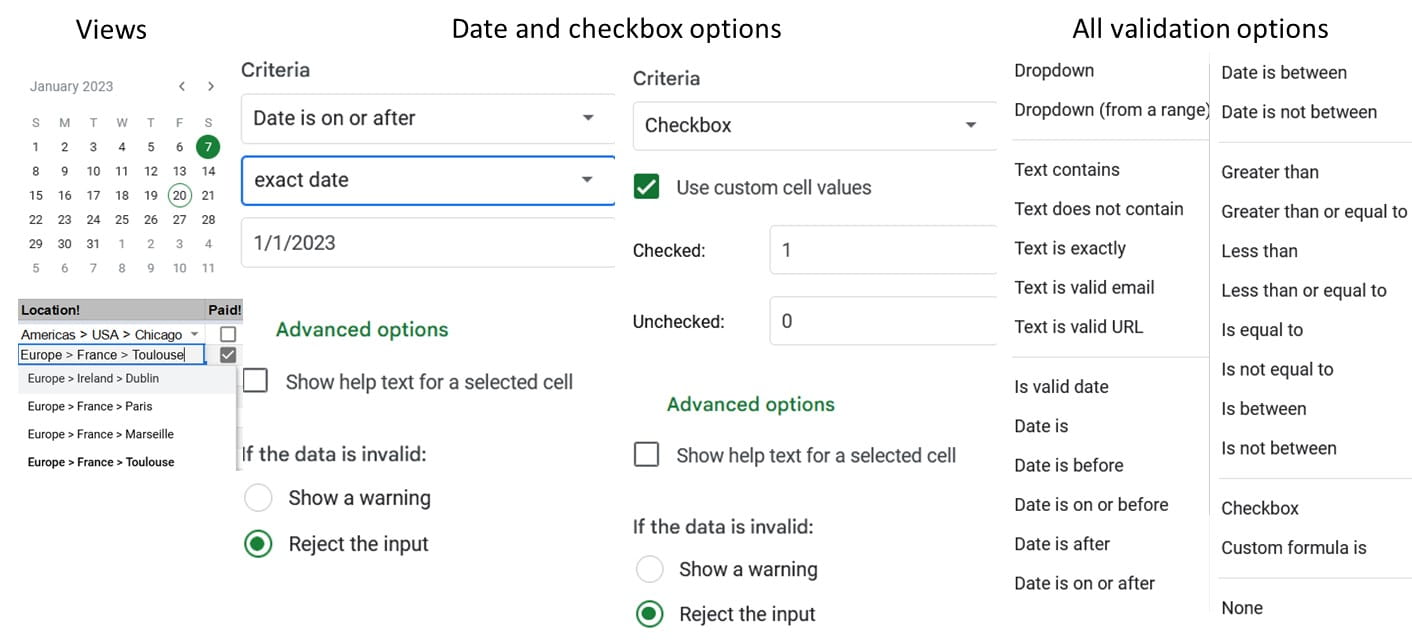Viewport: 1412px width, 644px height.
Task: Select January 1 in the calendar
Action: click(36, 146)
